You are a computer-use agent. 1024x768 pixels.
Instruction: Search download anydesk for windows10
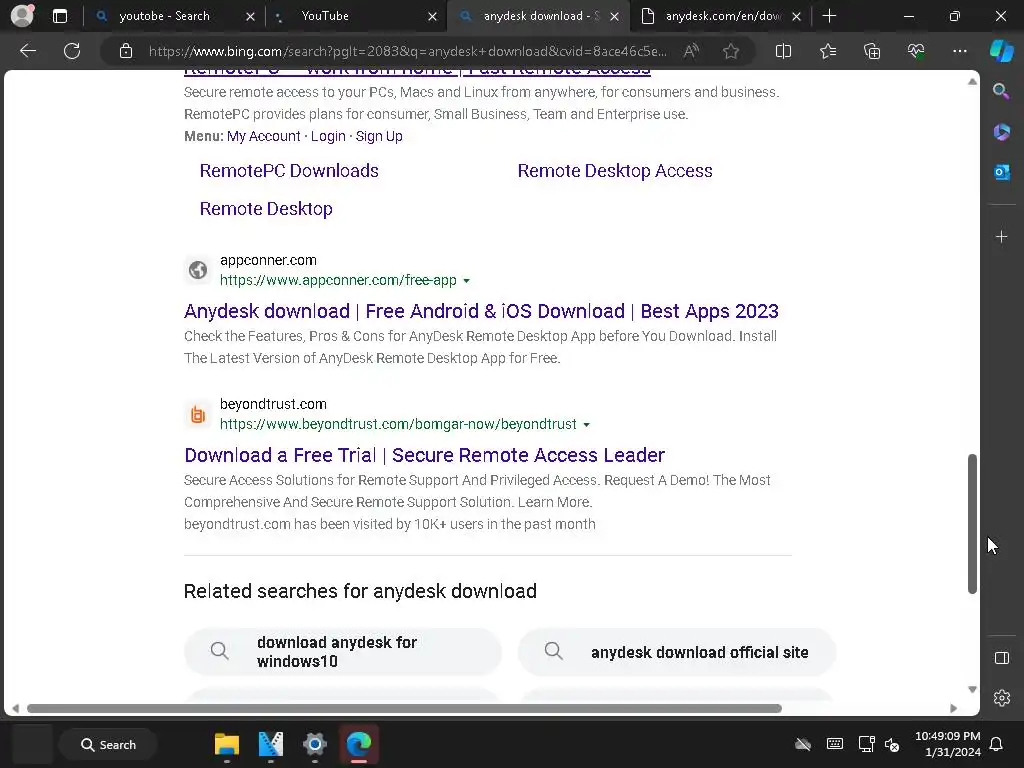click(x=343, y=652)
